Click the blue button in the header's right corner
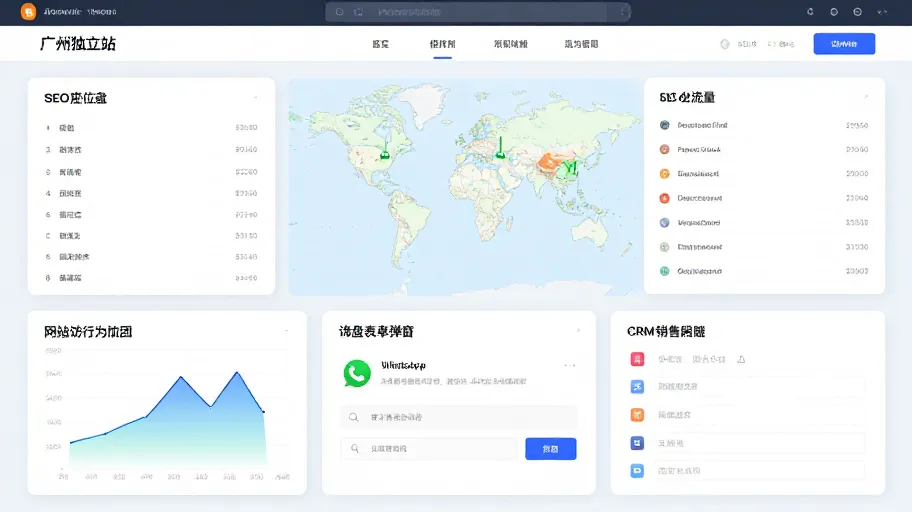This screenshot has width=912, height=512. 844,44
